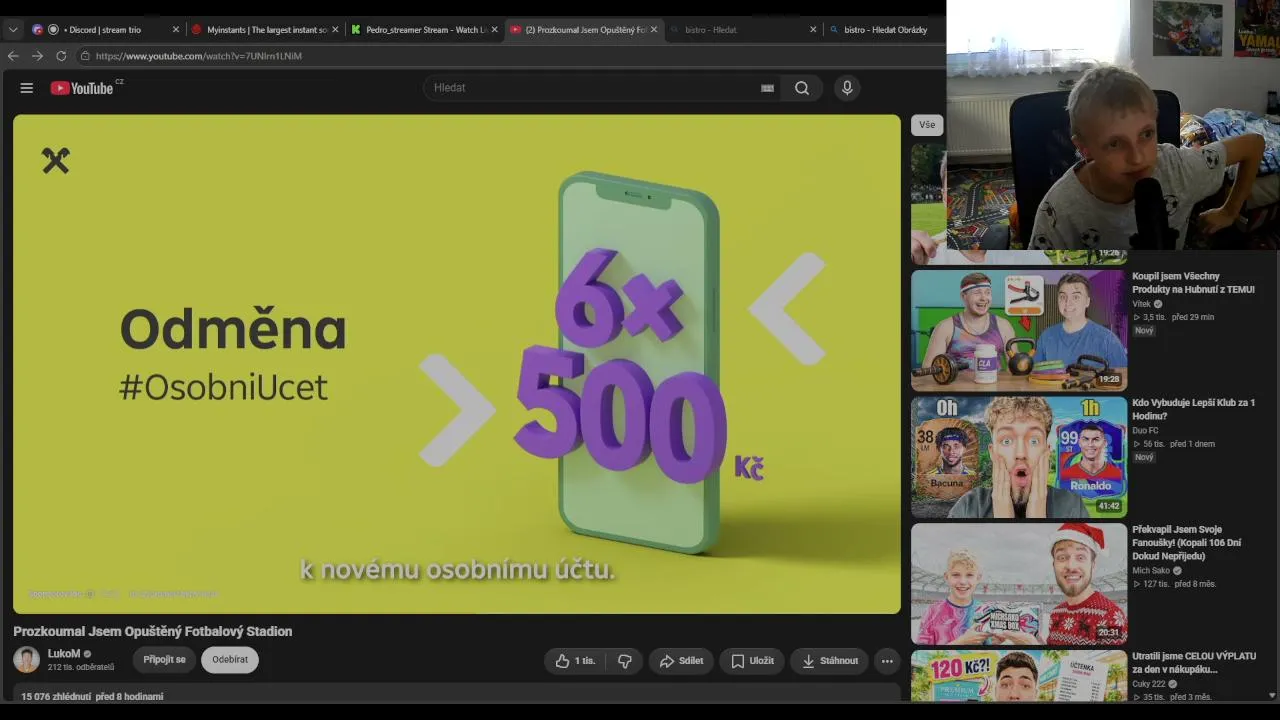Click the magnifier search button
This screenshot has height=720, width=1280.
point(802,88)
